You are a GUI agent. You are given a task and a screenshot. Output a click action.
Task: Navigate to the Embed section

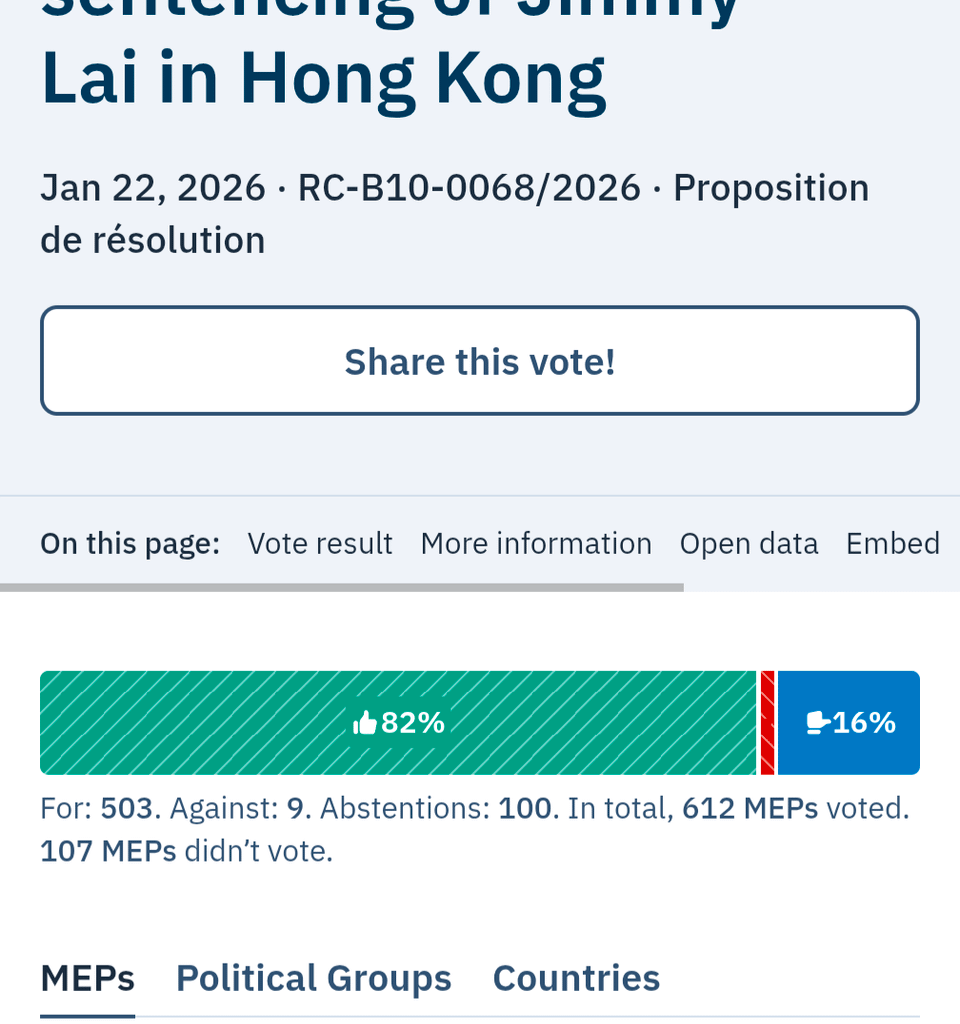coord(892,543)
